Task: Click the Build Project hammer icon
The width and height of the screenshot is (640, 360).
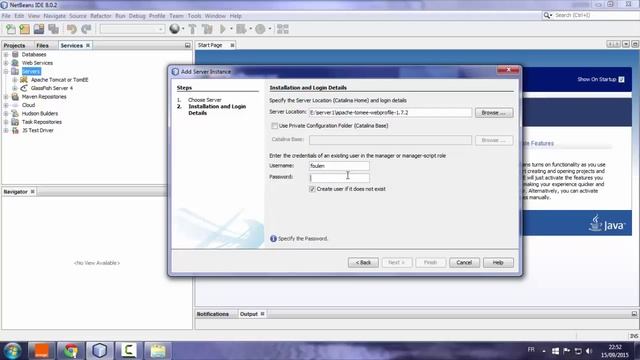Action: [192, 29]
